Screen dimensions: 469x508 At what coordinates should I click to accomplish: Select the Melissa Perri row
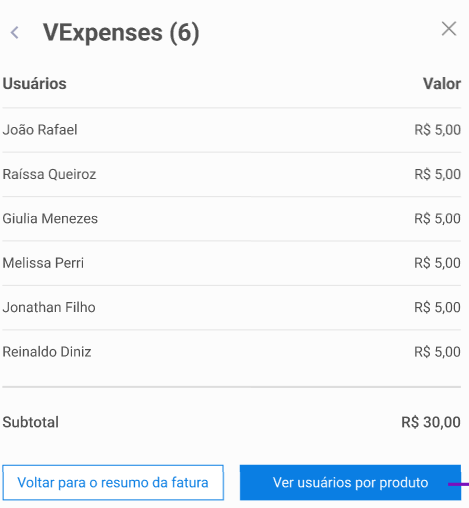click(232, 263)
